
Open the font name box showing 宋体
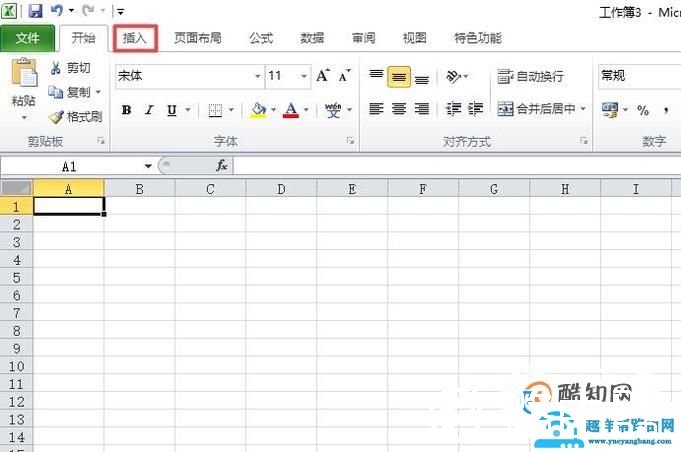[x=188, y=76]
